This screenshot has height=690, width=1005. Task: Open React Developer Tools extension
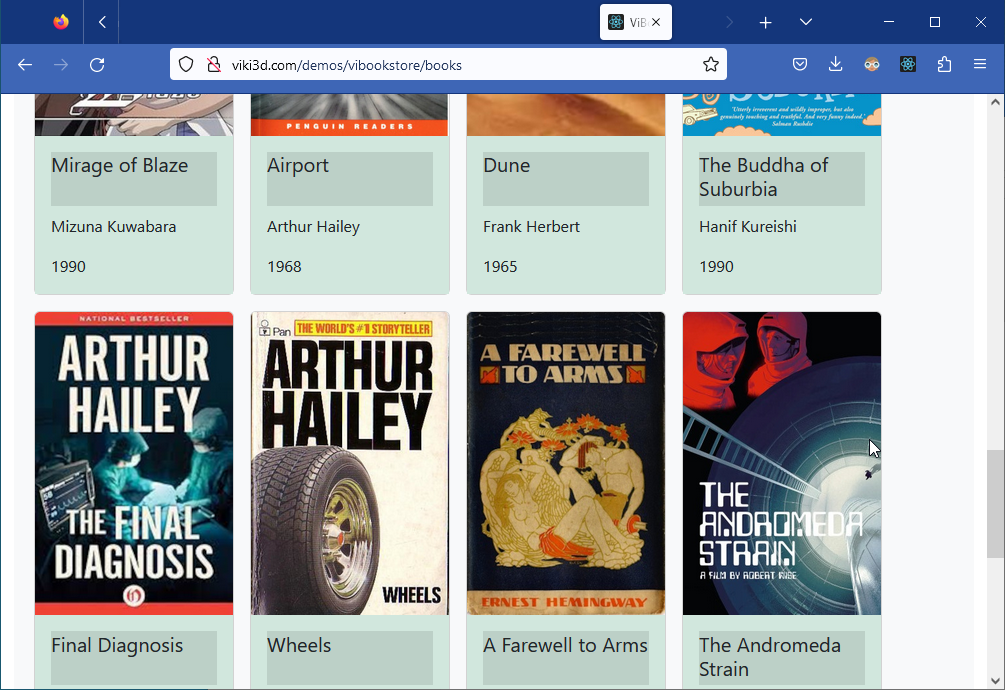point(908,64)
